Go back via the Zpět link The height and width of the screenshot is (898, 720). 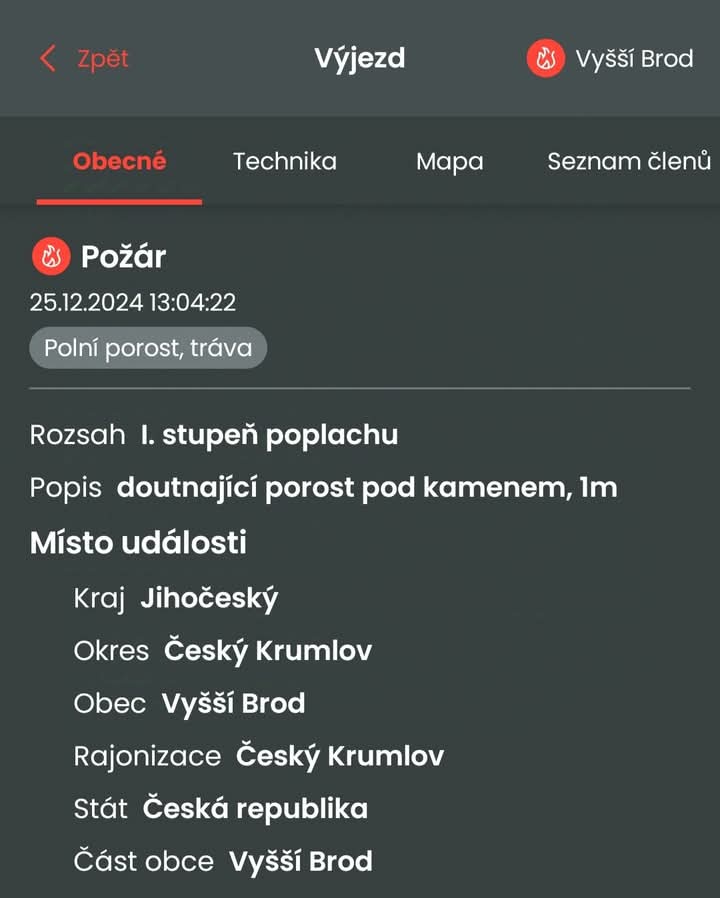click(103, 60)
